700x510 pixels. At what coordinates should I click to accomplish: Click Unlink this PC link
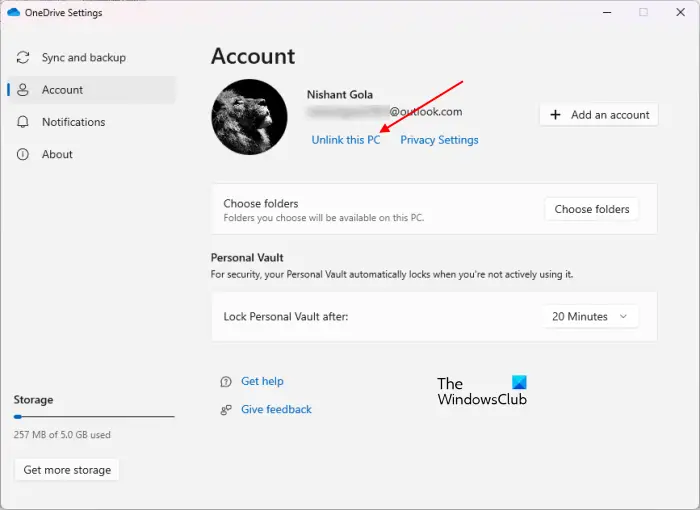[x=346, y=140]
